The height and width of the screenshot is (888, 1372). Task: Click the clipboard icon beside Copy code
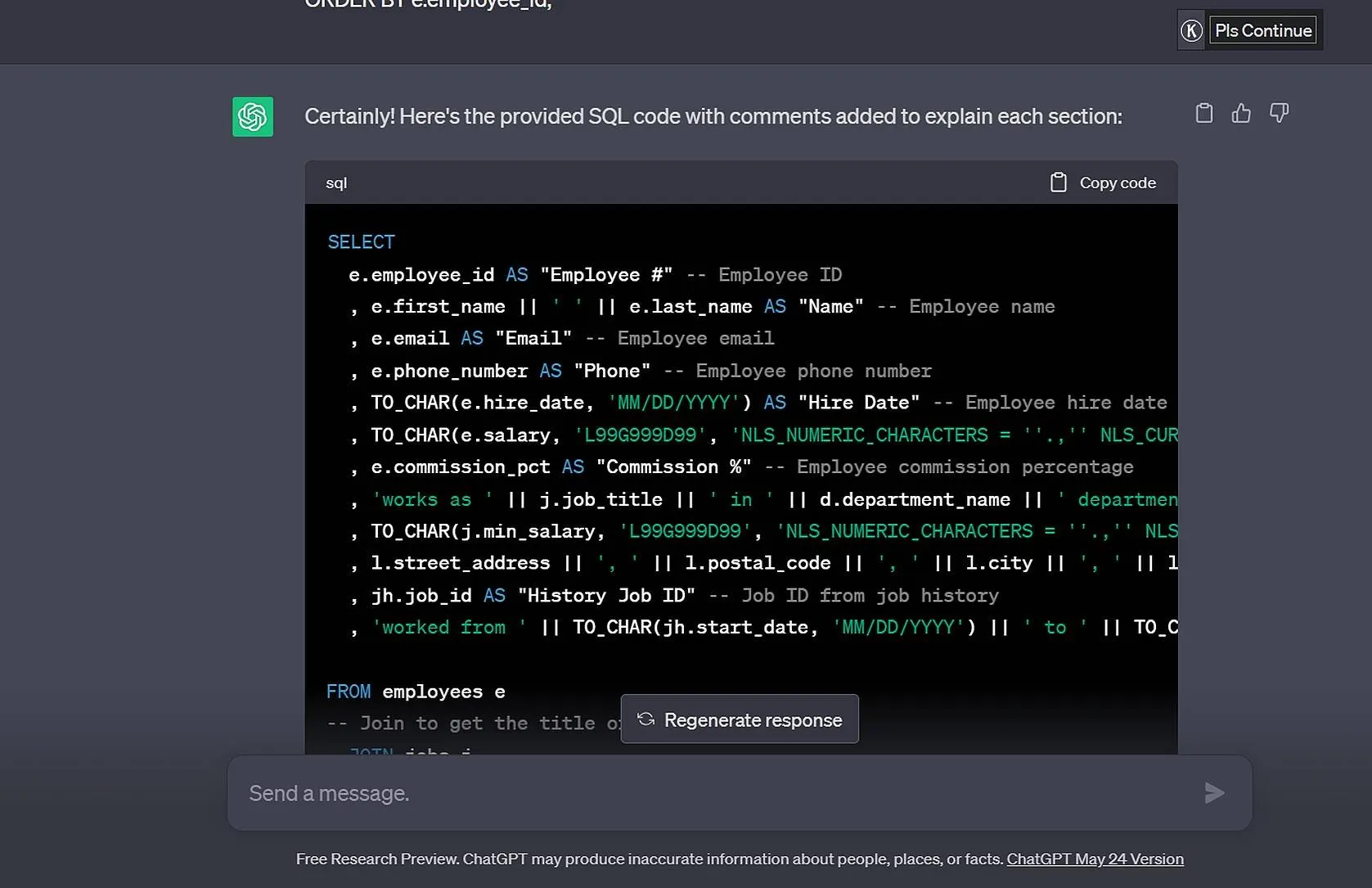click(1058, 183)
